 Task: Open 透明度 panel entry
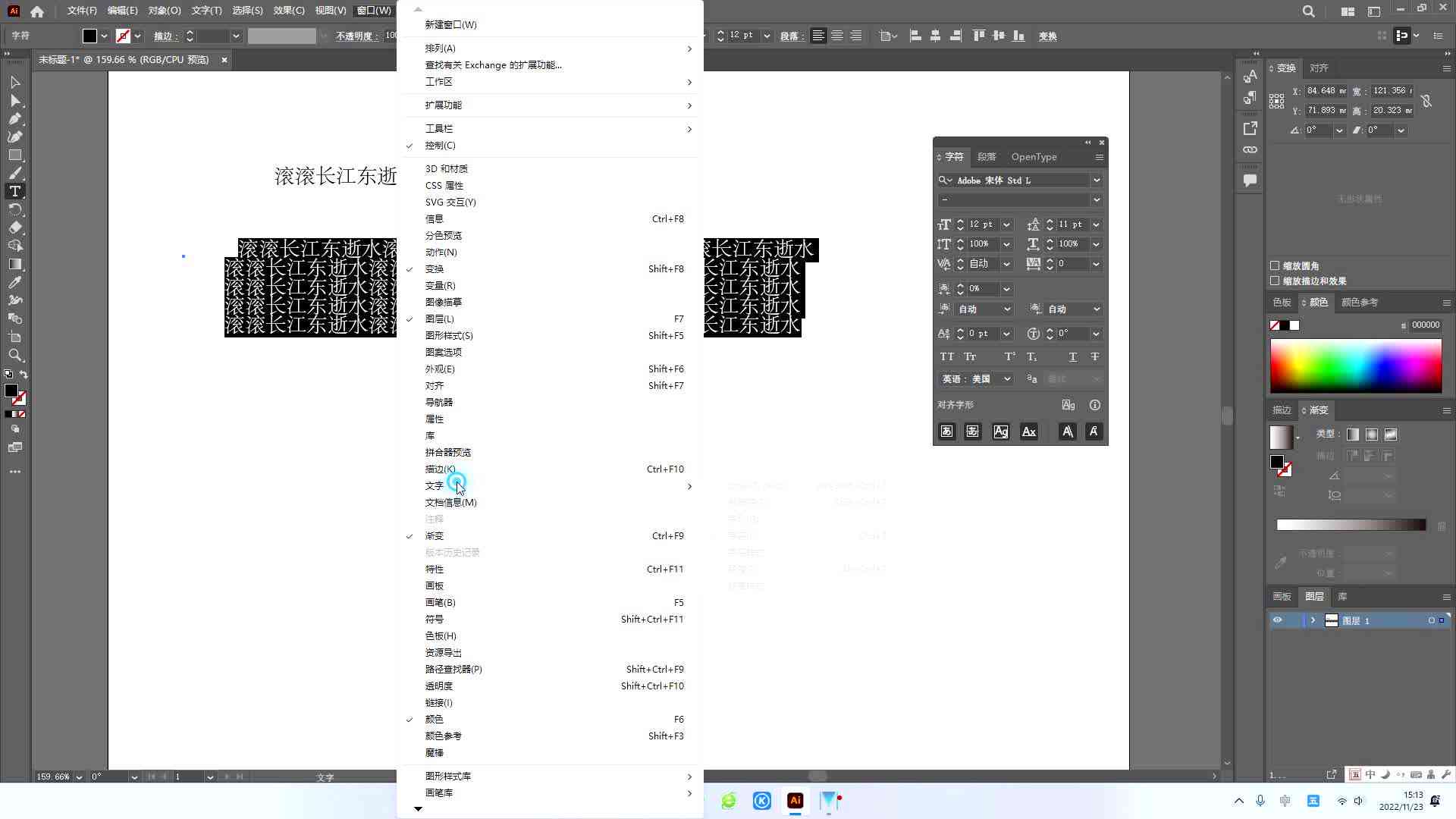(551, 686)
